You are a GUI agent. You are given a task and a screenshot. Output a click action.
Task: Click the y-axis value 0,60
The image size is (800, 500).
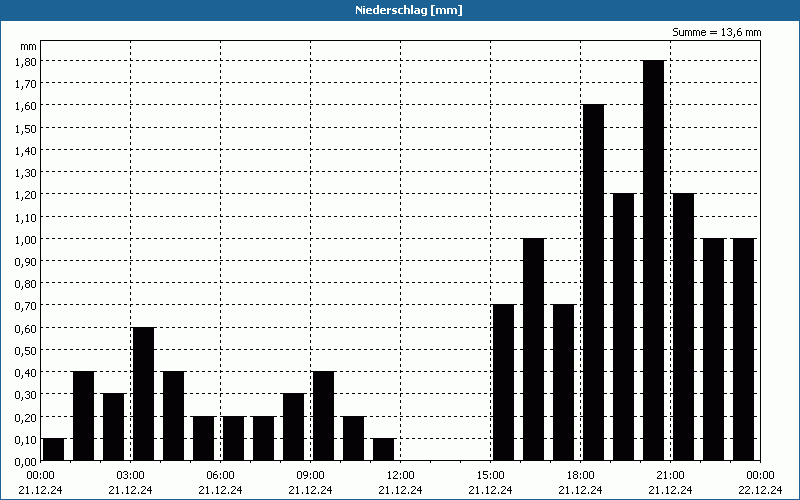tap(26, 328)
